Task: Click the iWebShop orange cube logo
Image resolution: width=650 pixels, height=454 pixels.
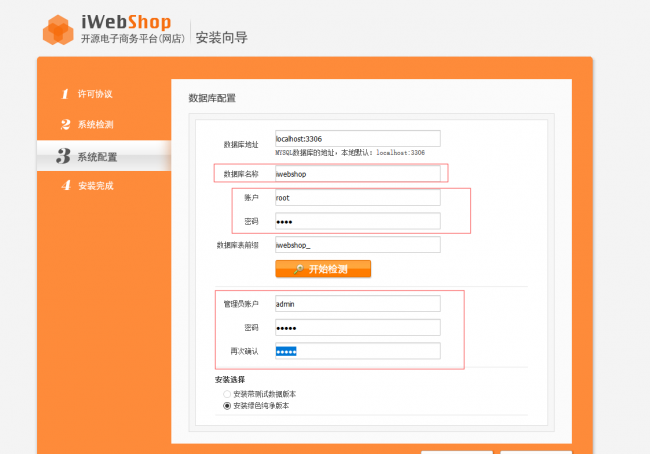Action: (58, 30)
